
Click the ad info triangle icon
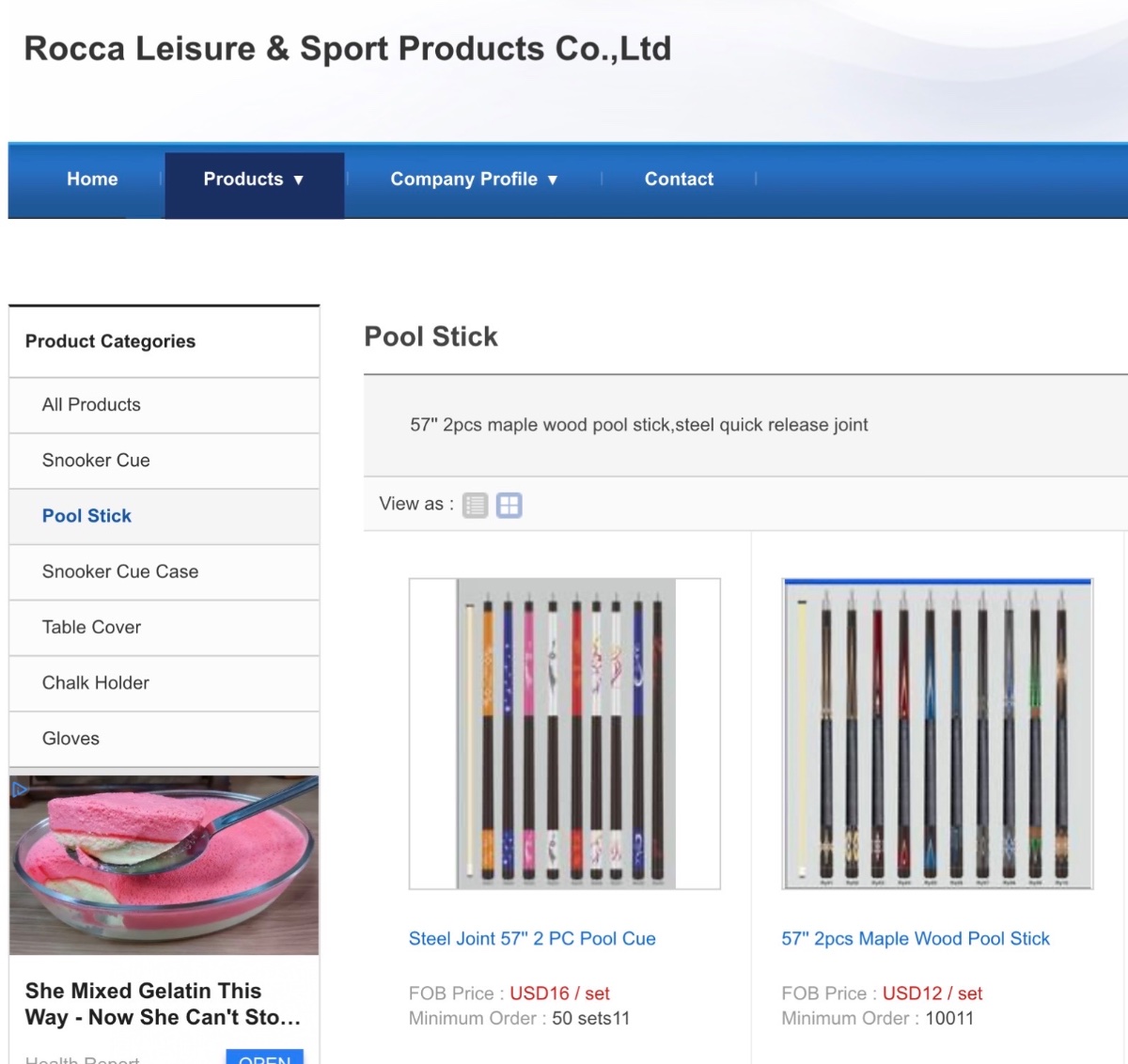coord(19,790)
